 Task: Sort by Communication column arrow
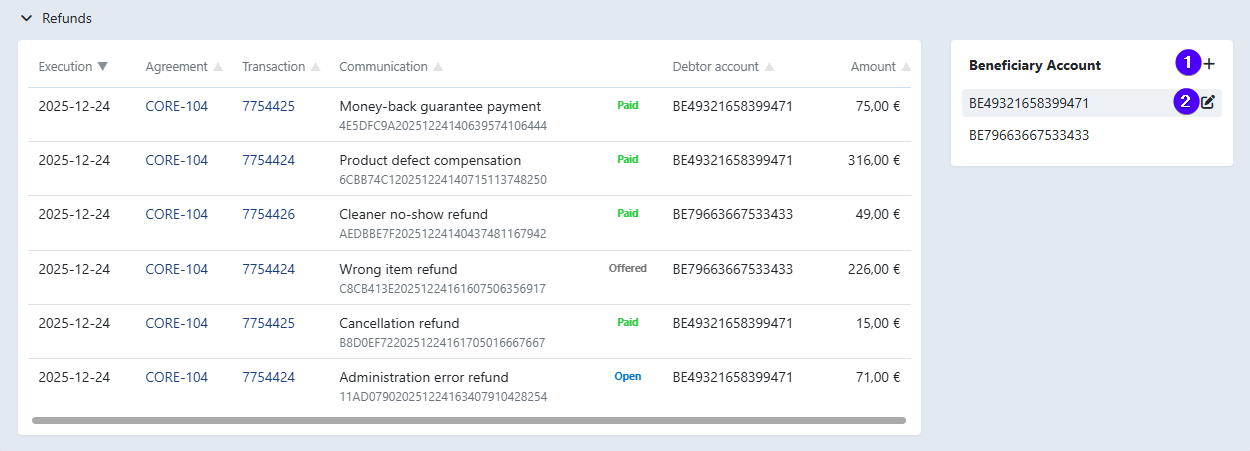(x=438, y=67)
